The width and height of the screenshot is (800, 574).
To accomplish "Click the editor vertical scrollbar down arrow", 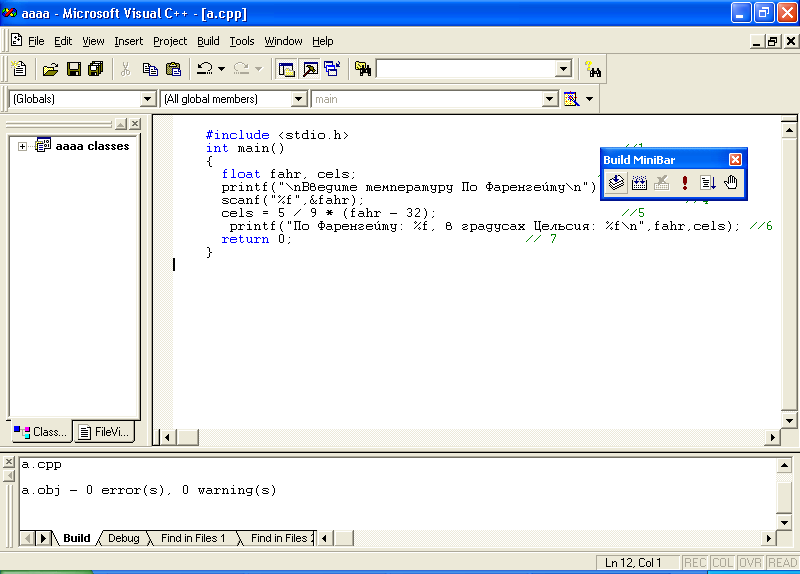I will pos(789,421).
